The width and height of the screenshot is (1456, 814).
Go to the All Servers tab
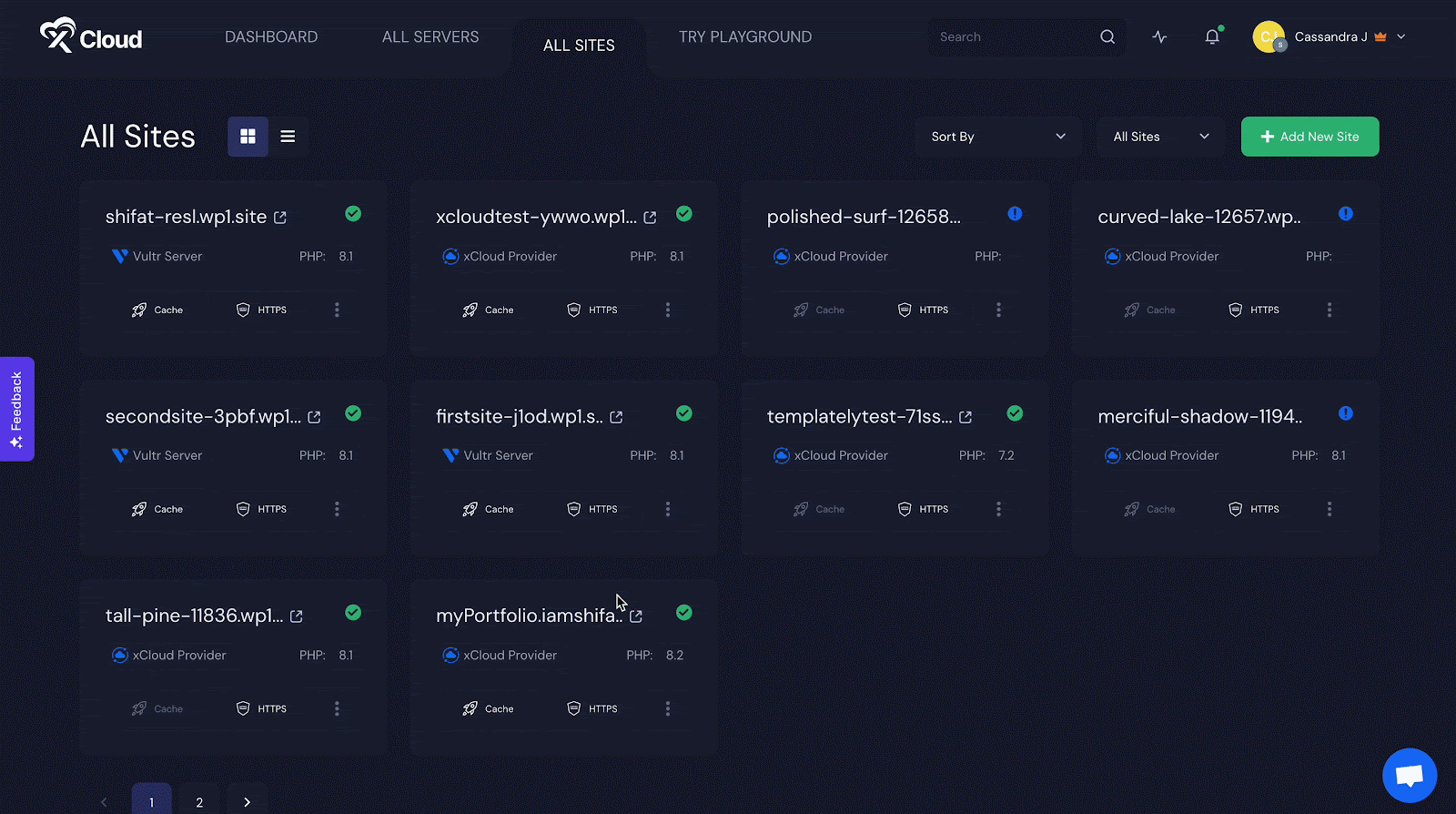click(430, 37)
